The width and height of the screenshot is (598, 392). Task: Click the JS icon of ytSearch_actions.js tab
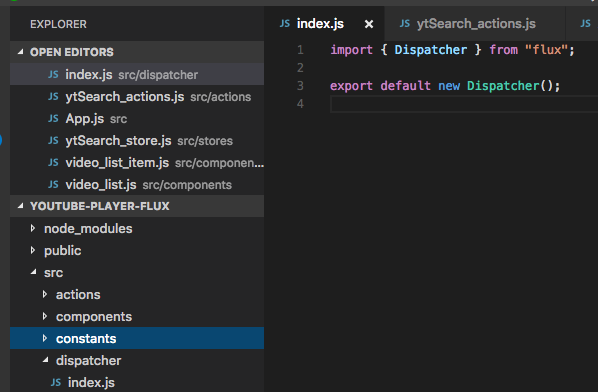tap(405, 24)
